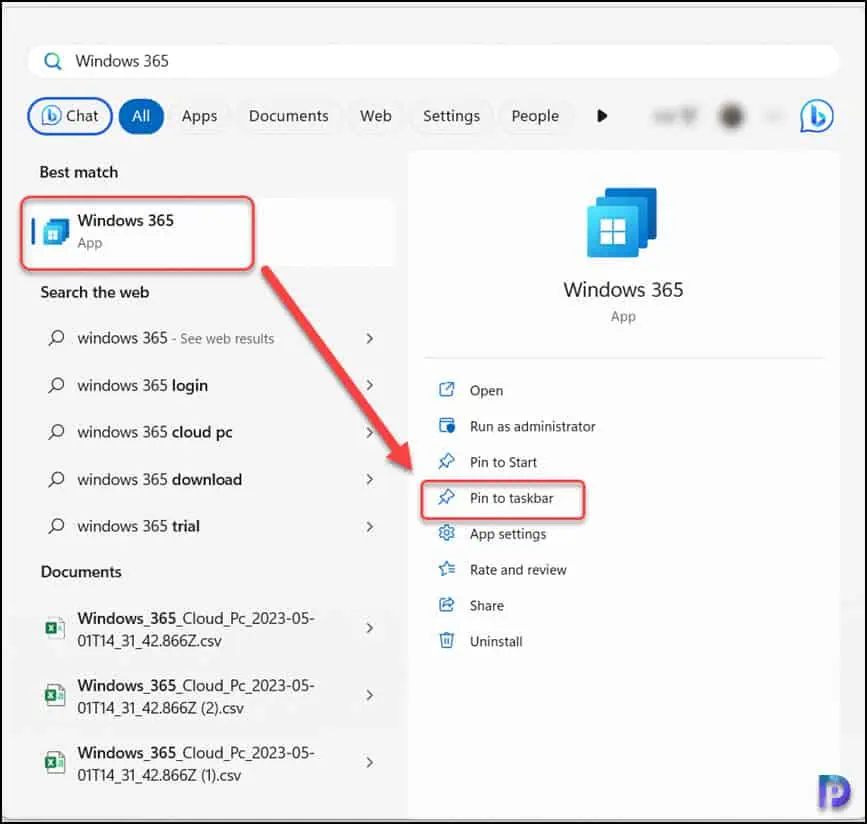This screenshot has width=867, height=824.
Task: Expand chevron for the (2).csv document
Action: 369,695
